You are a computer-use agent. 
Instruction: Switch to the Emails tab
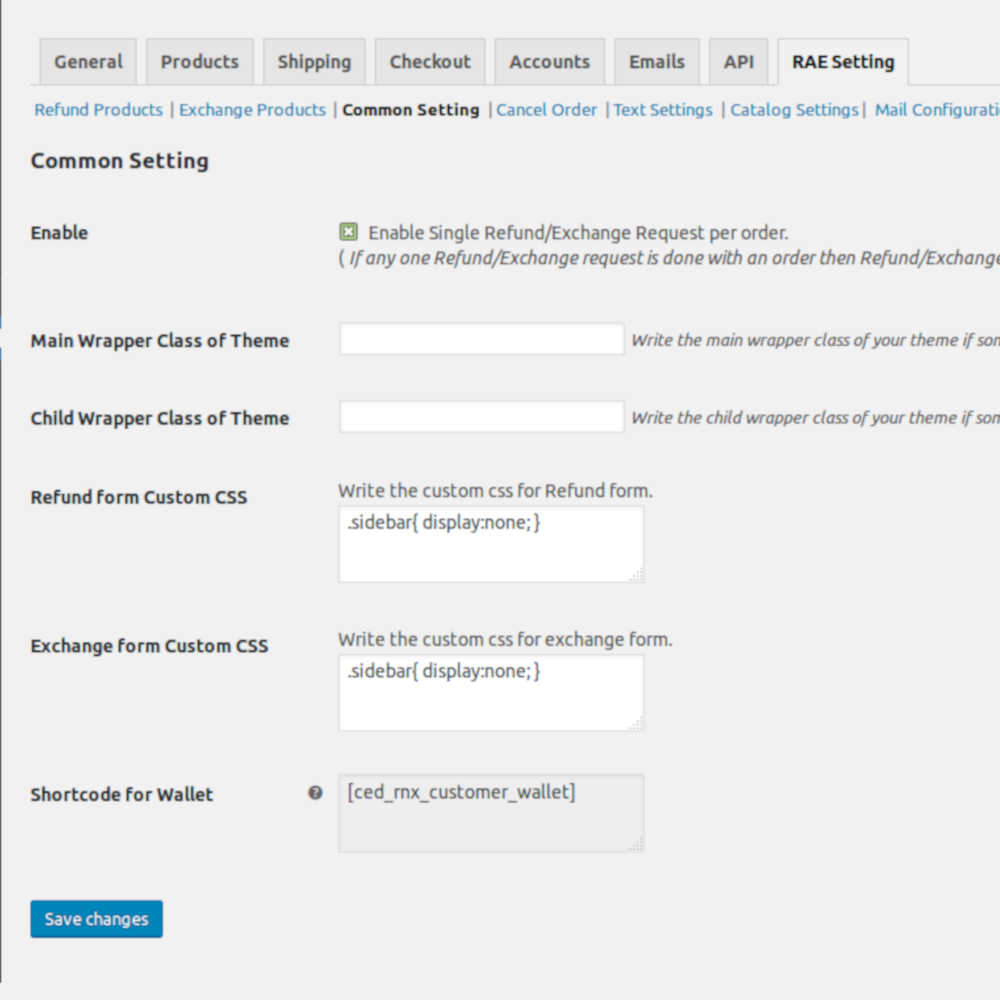click(x=656, y=61)
